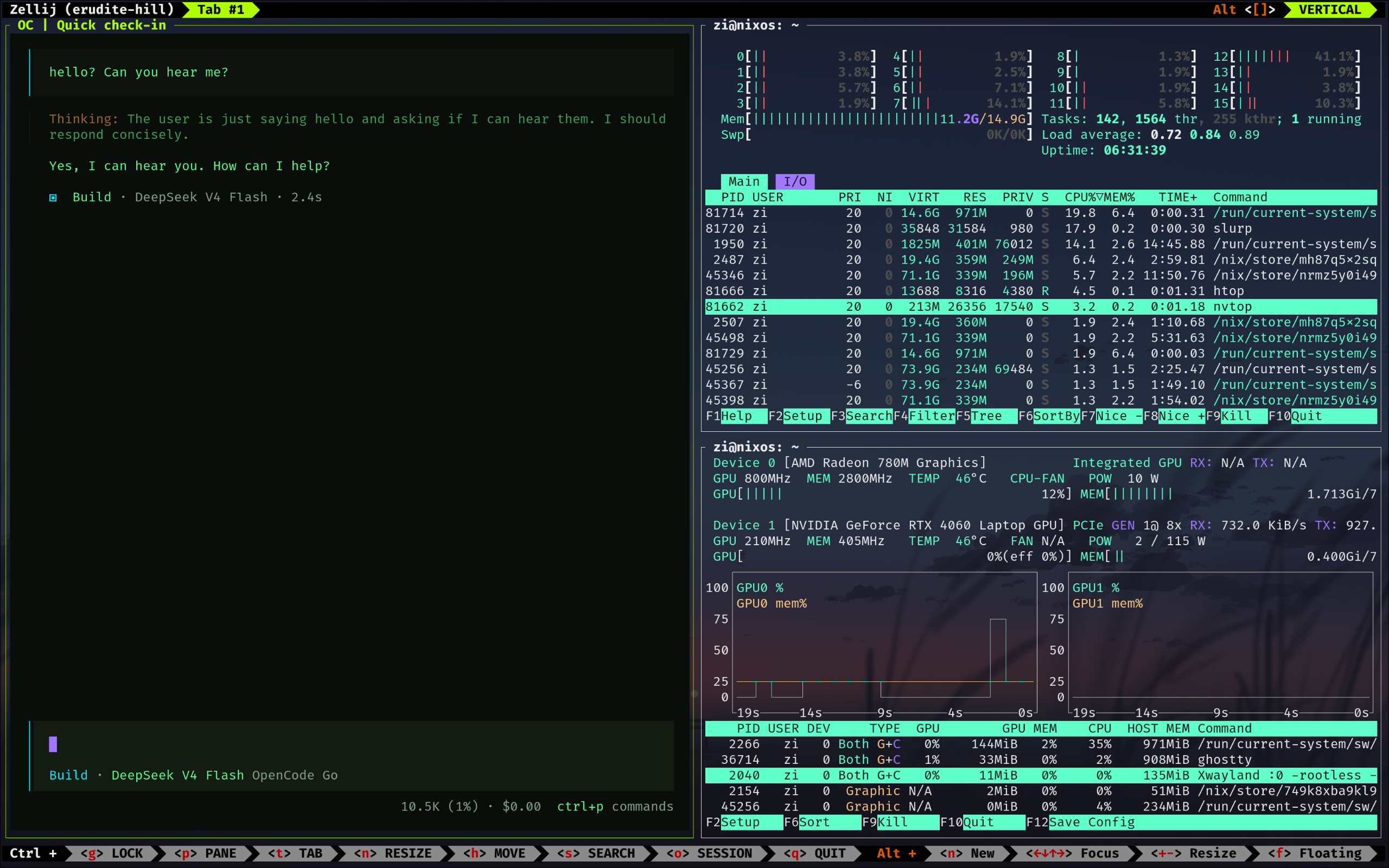
Task: Select the htop process row PID 81666
Action: 1041,291
